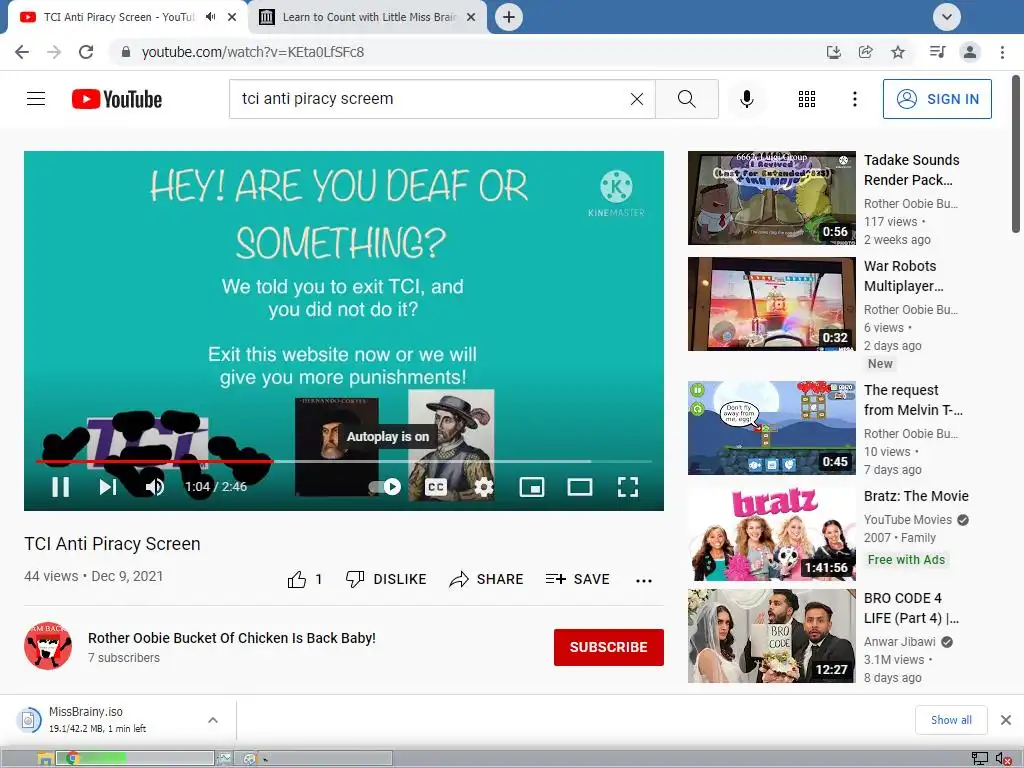Image resolution: width=1024 pixels, height=768 pixels.
Task: Open BRO CODE 4 LIFE thumbnail
Action: tap(771, 636)
